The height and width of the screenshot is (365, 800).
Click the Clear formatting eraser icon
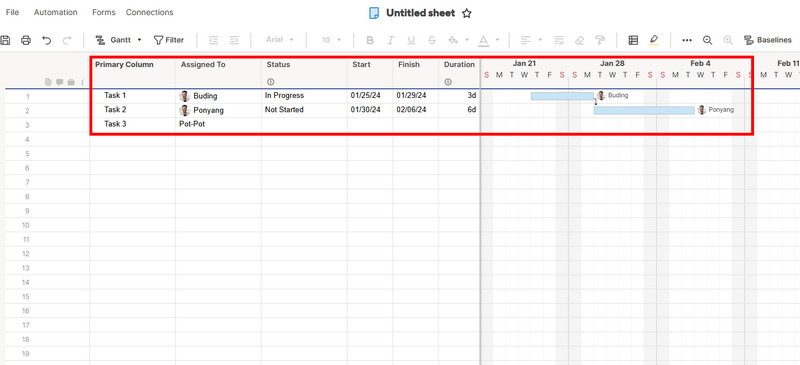tap(579, 40)
